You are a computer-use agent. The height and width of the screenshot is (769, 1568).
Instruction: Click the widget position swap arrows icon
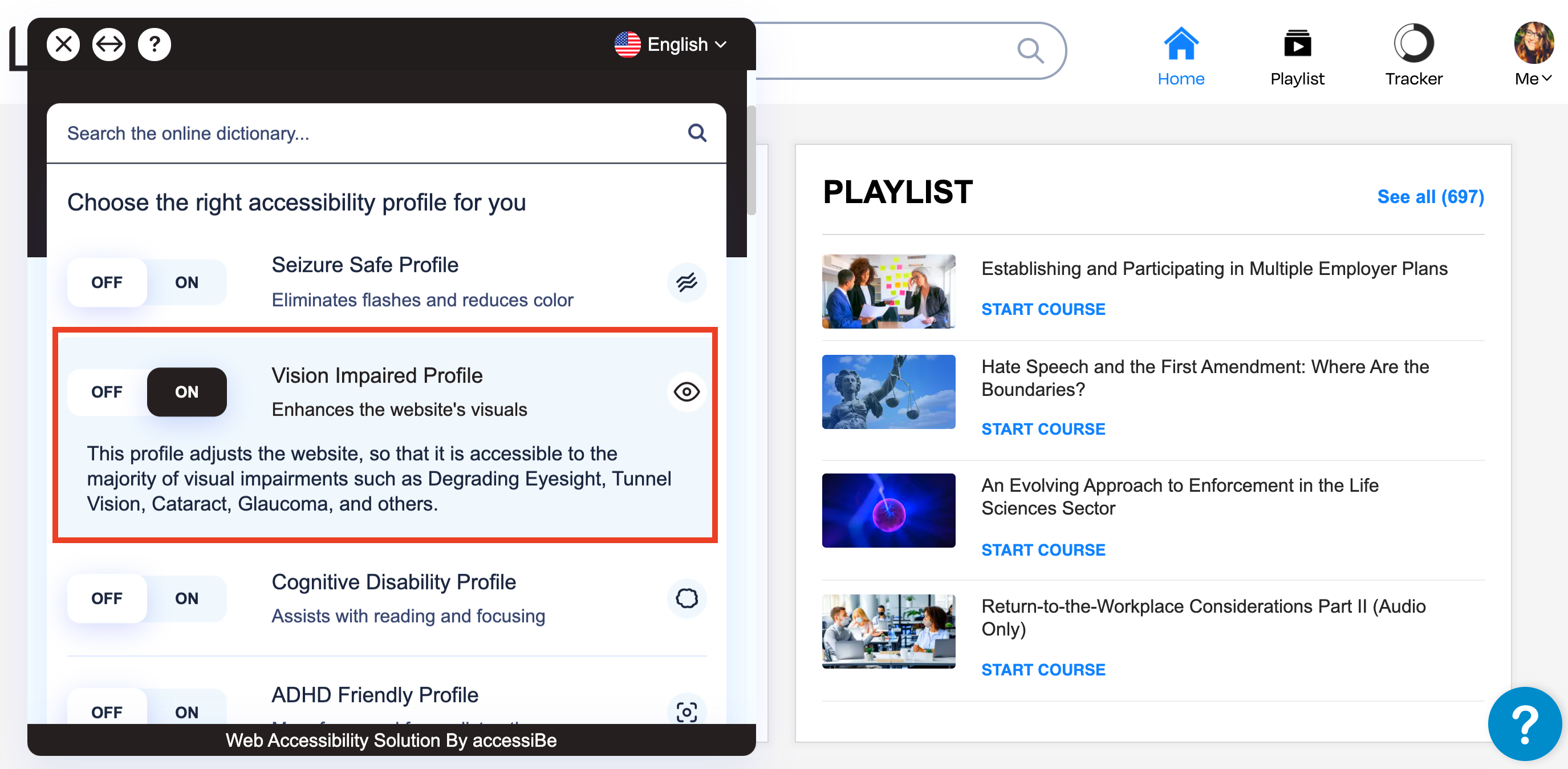click(109, 44)
